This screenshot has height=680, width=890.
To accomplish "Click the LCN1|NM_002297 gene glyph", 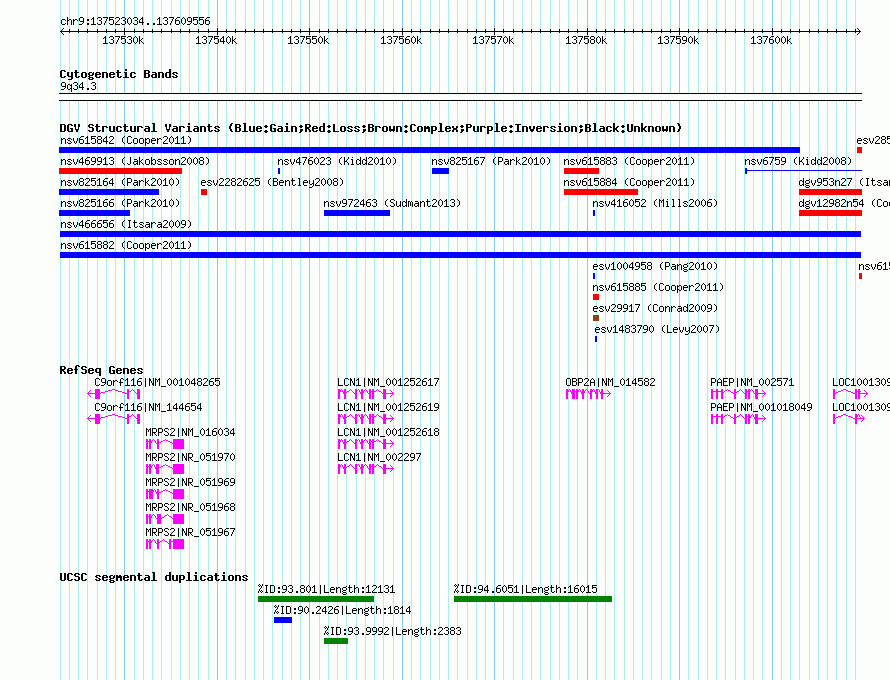I will pyautogui.click(x=366, y=469).
